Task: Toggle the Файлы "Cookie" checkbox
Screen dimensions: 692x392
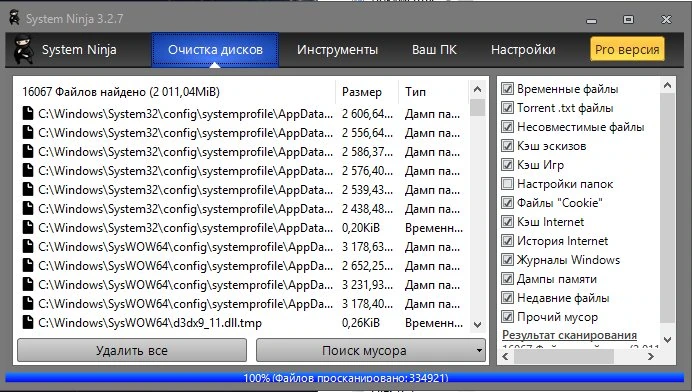Action: (508, 203)
